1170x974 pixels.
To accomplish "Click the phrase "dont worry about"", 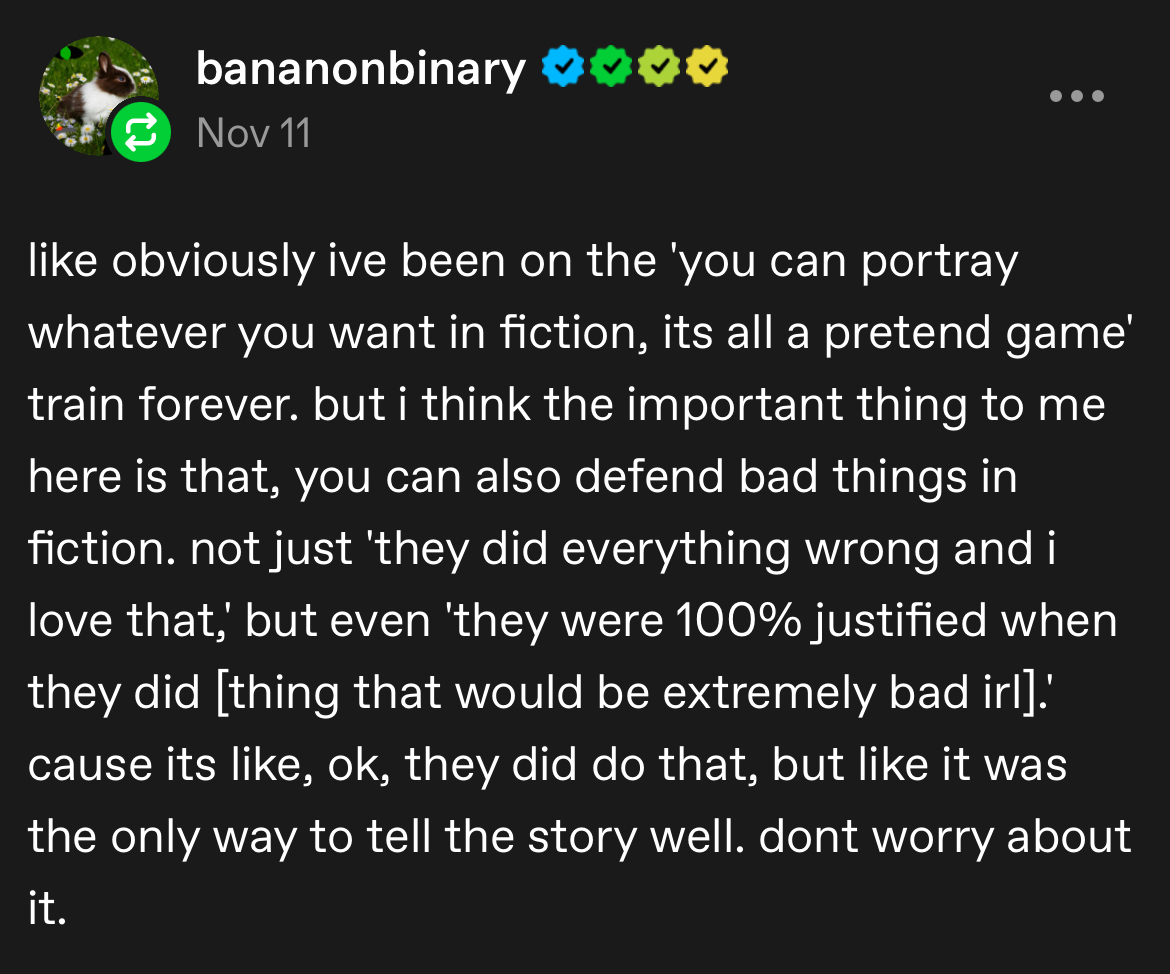I will pyautogui.click(x=945, y=837).
